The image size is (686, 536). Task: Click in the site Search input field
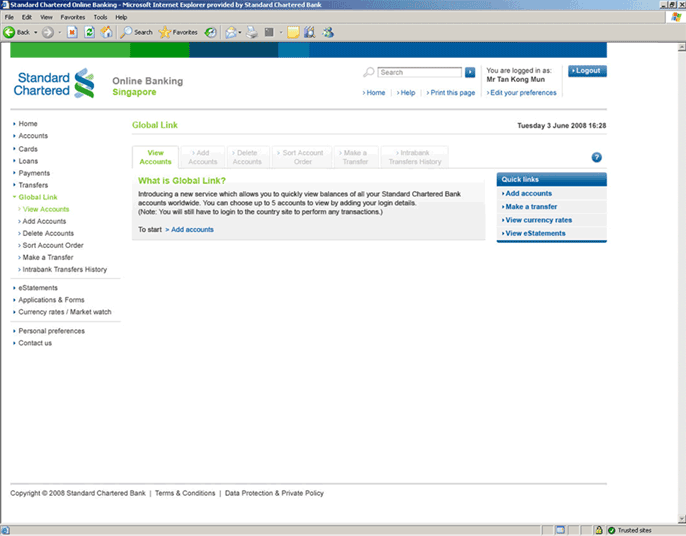420,72
